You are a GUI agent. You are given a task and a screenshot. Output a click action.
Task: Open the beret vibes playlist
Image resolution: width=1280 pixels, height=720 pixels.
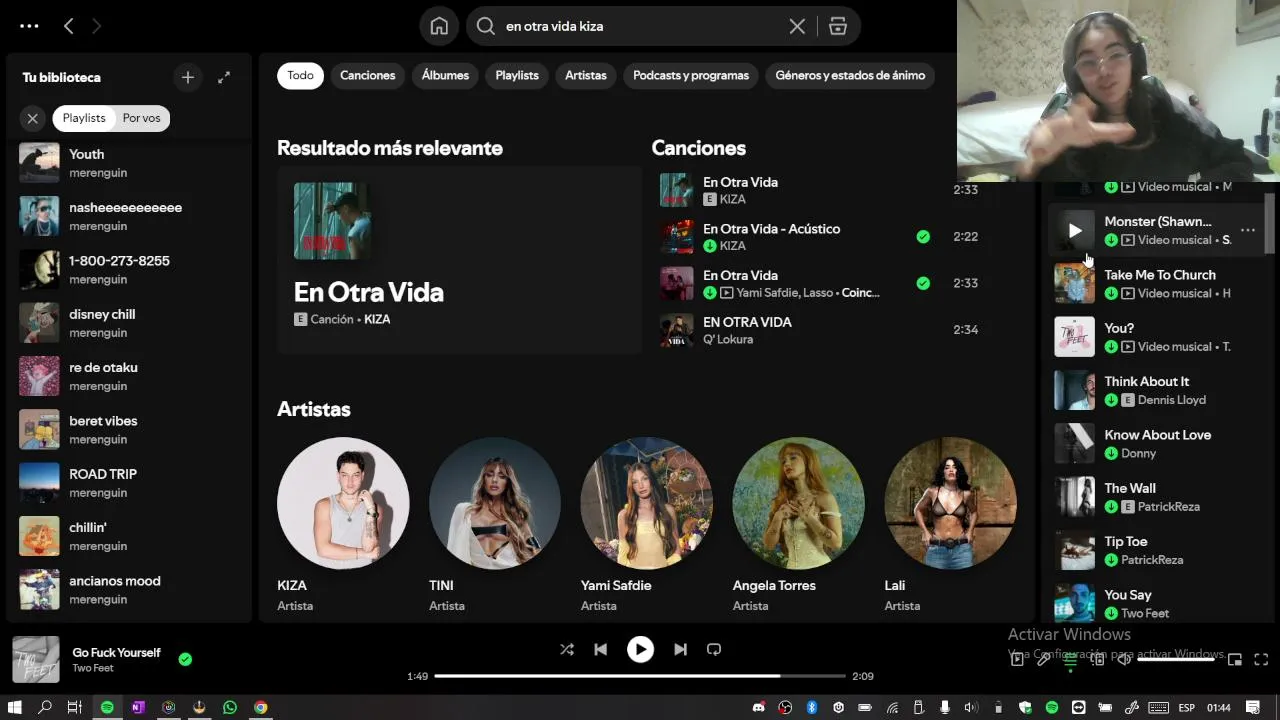pos(129,430)
